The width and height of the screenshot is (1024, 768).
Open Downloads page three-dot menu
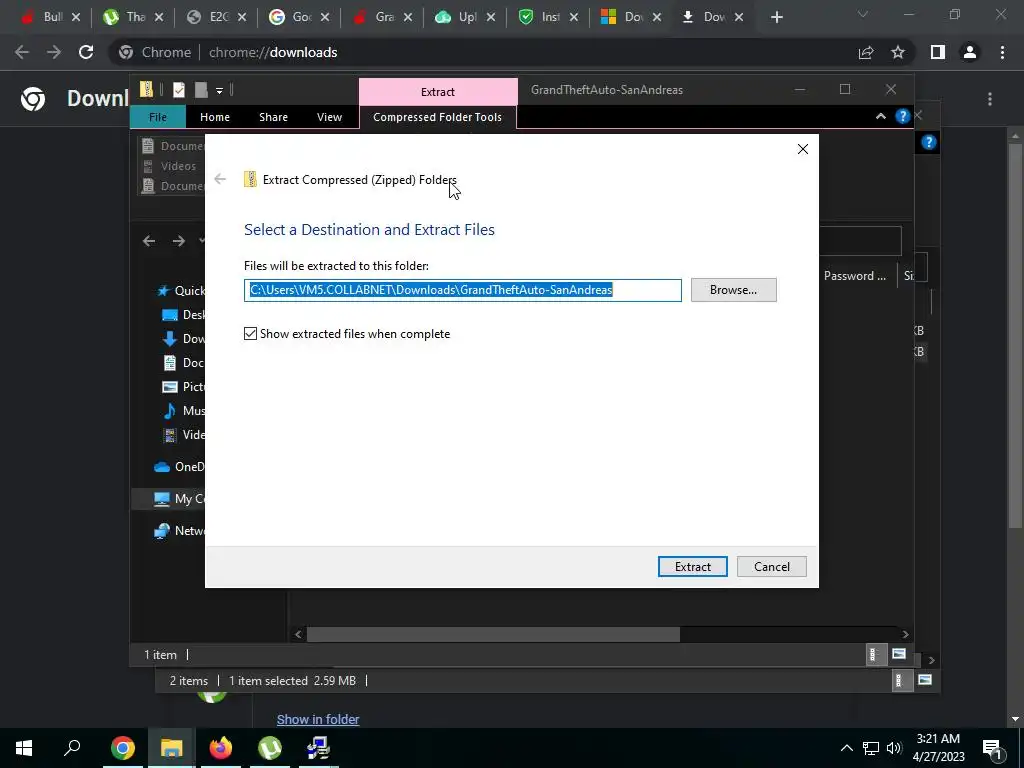click(990, 99)
